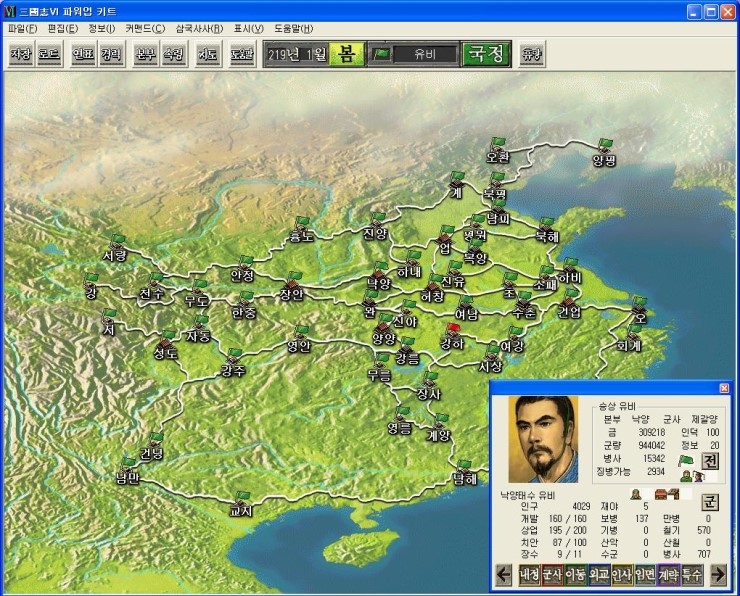Open the 삼국사사(R) menu
Viewport: 740px width, 596px height.
[x=199, y=28]
